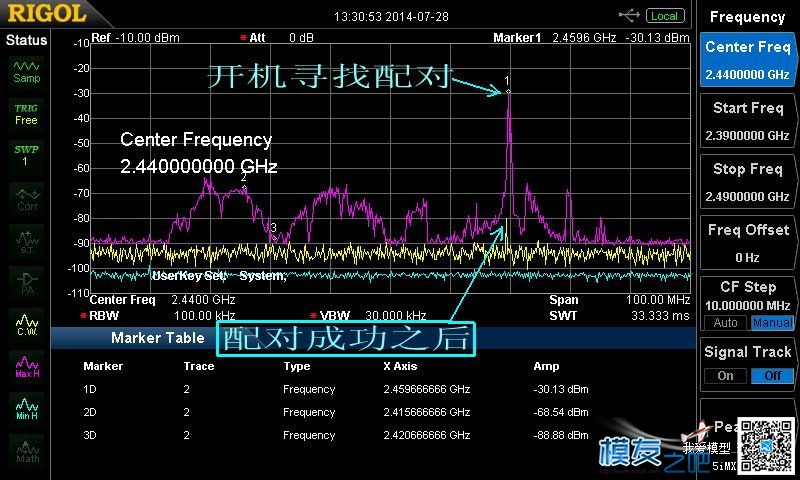Click the RIGOL logo
Viewport: 800px width, 480px height.
click(47, 13)
